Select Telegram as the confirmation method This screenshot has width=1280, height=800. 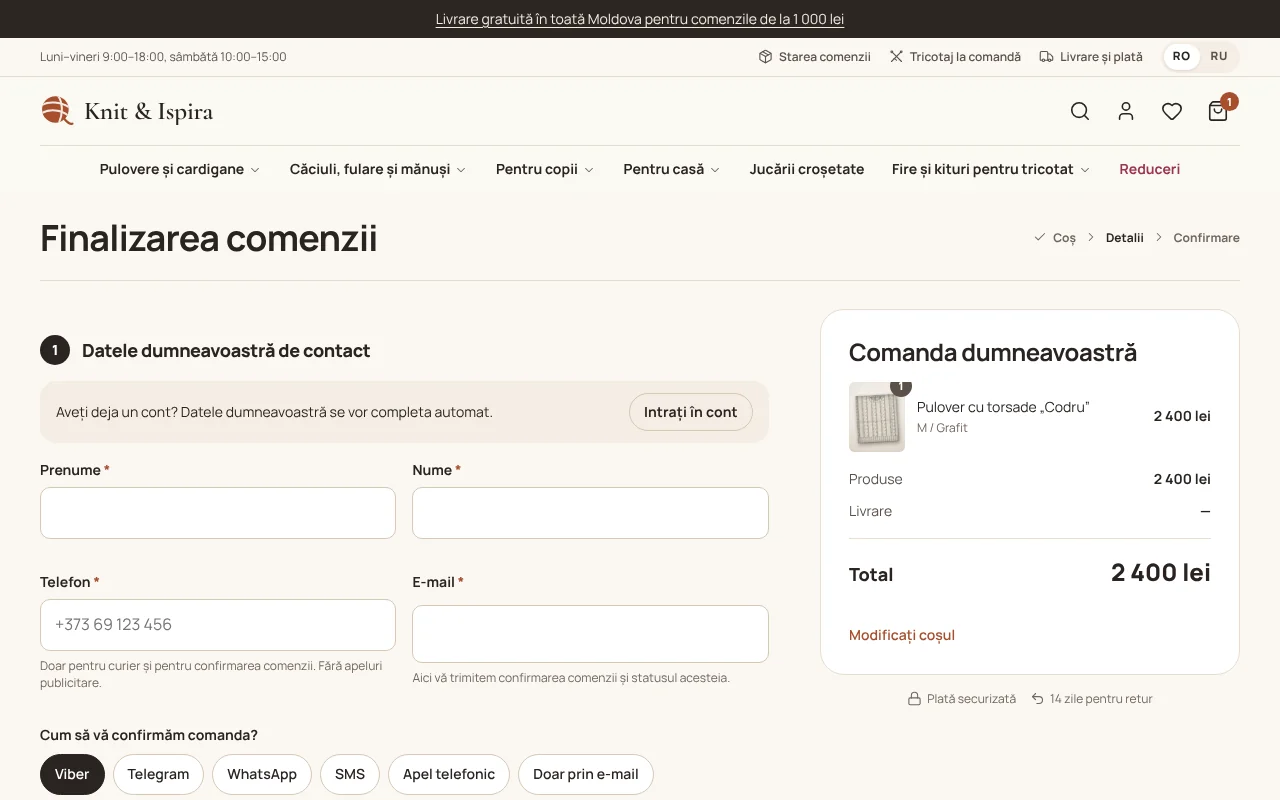tap(158, 774)
